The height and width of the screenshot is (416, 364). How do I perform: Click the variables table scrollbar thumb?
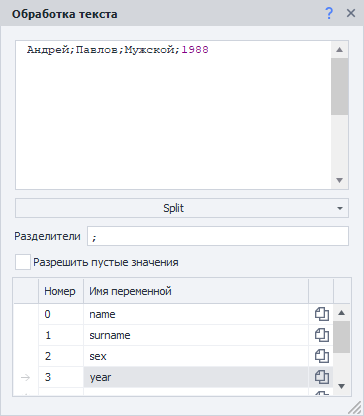tap(341, 337)
